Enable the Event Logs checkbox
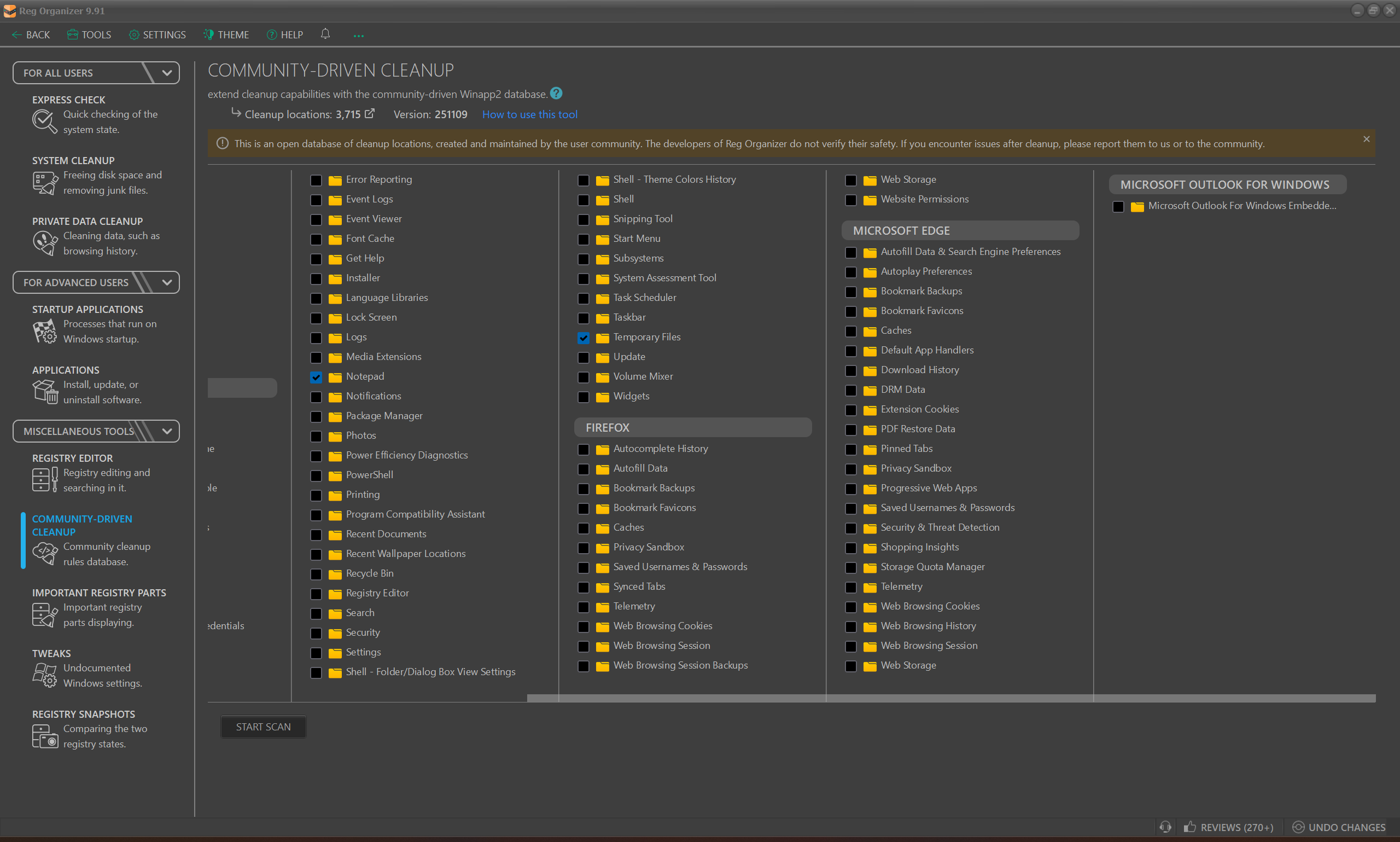 316,200
